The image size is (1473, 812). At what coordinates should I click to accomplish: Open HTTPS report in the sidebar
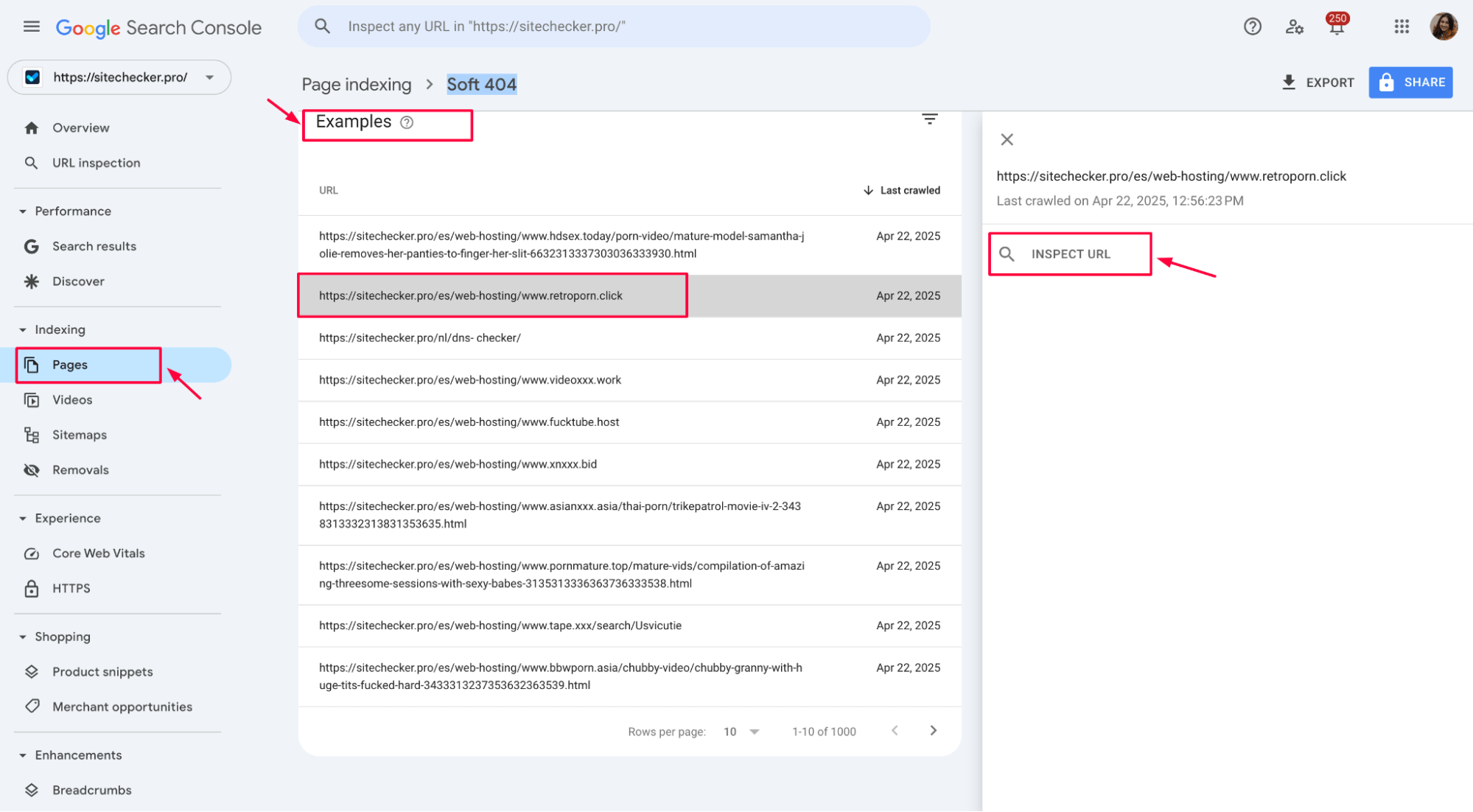pos(71,588)
